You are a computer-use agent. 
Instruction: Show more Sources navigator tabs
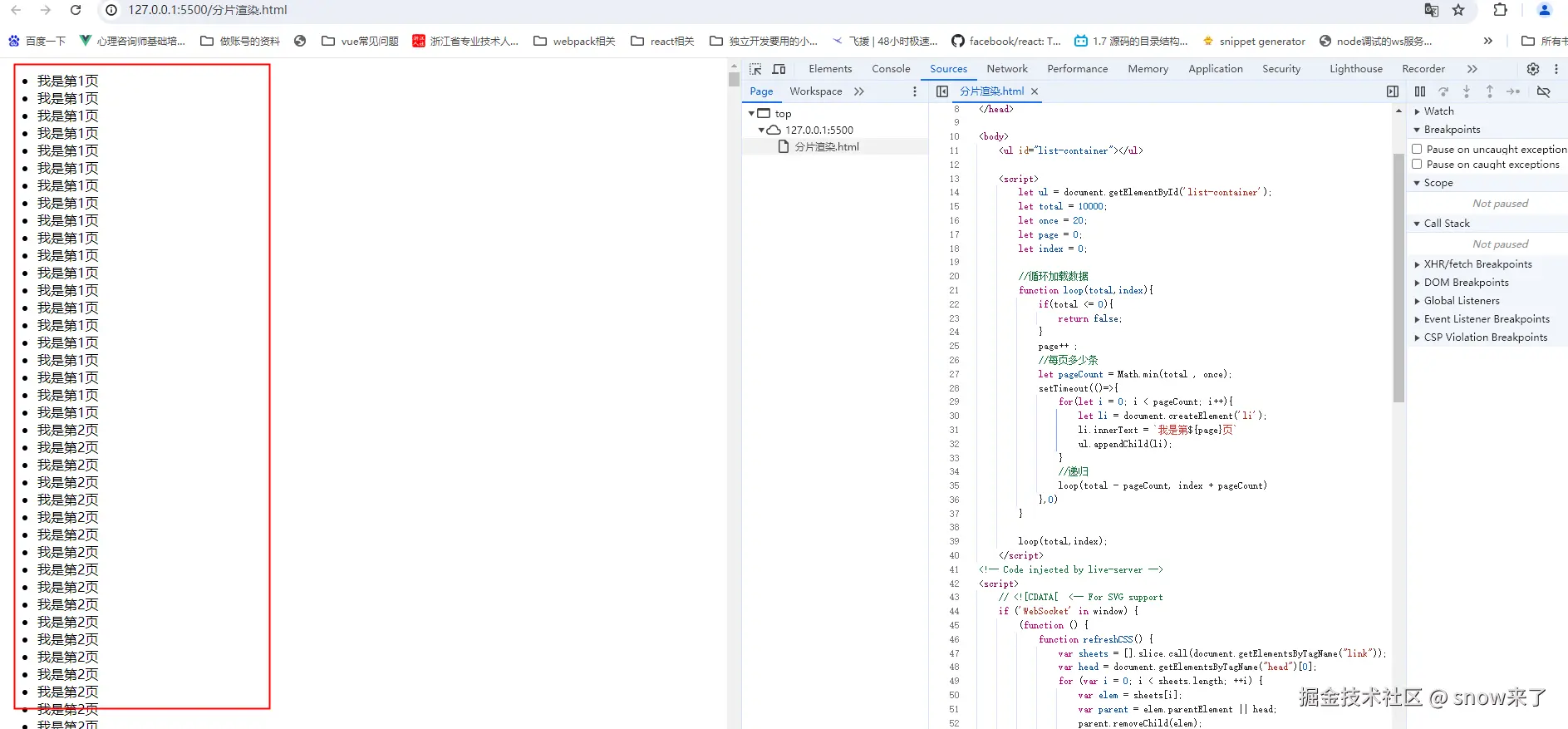[859, 91]
